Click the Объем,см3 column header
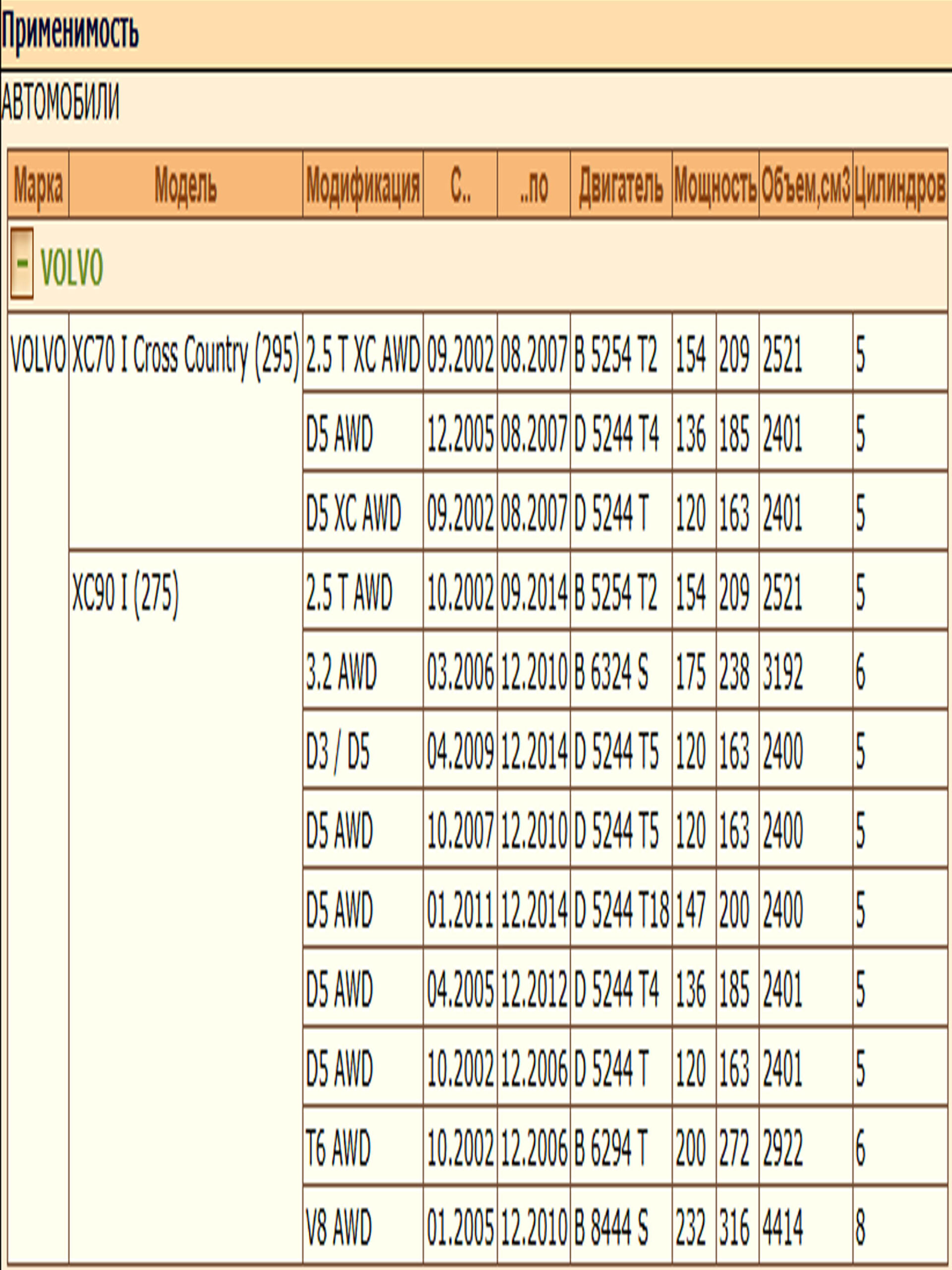This screenshot has width=952, height=1270. 805,186
